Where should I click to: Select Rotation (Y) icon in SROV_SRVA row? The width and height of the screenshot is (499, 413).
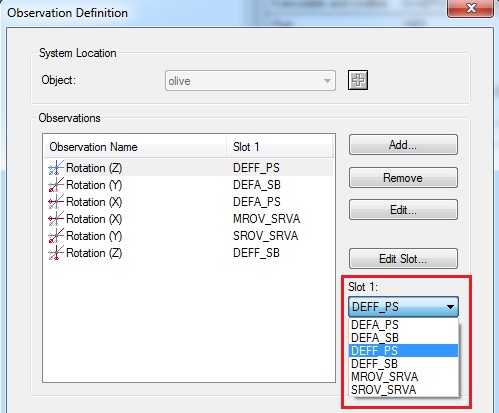click(56, 236)
